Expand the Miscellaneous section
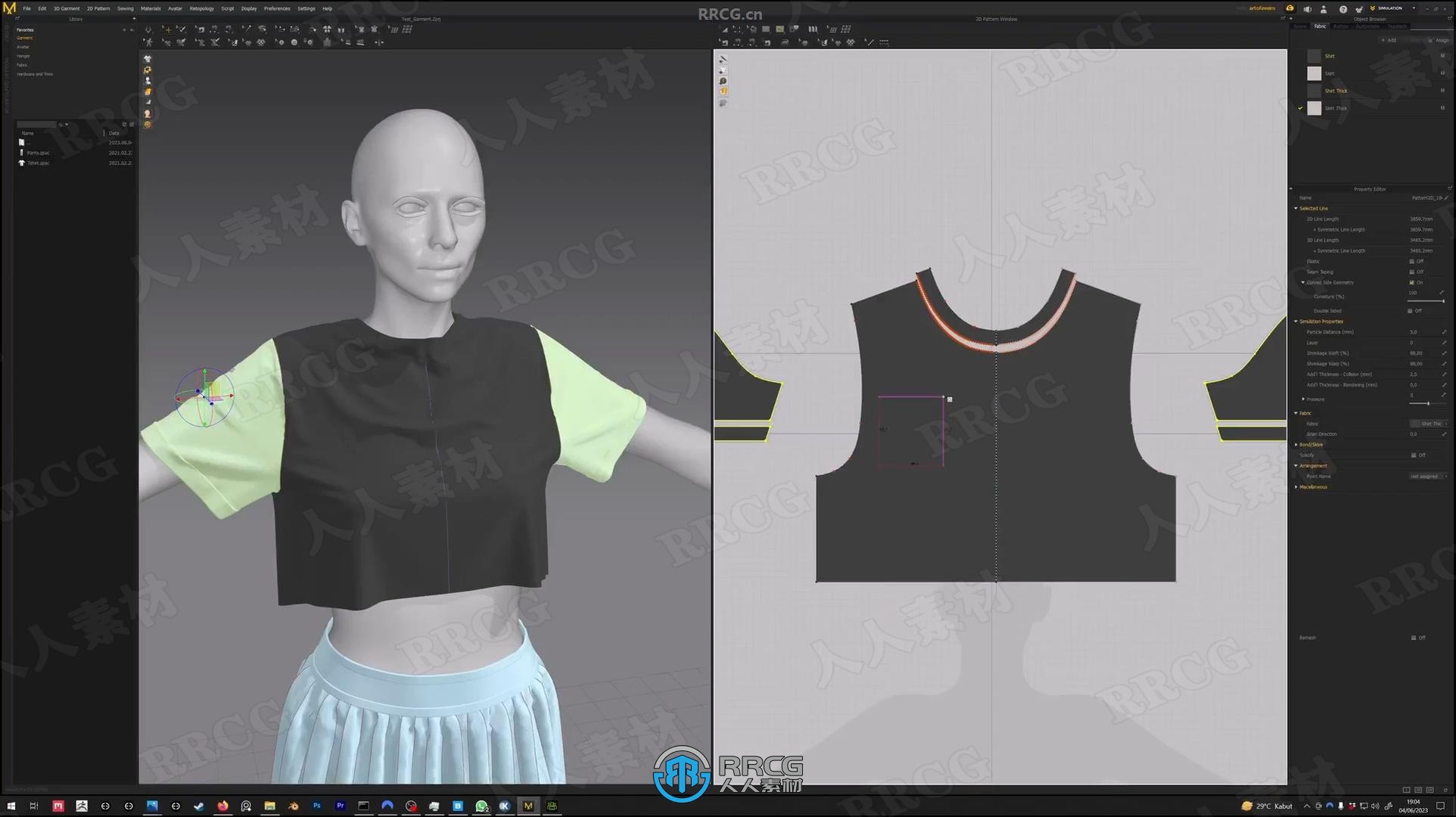Image resolution: width=1456 pixels, height=817 pixels. coord(1296,487)
